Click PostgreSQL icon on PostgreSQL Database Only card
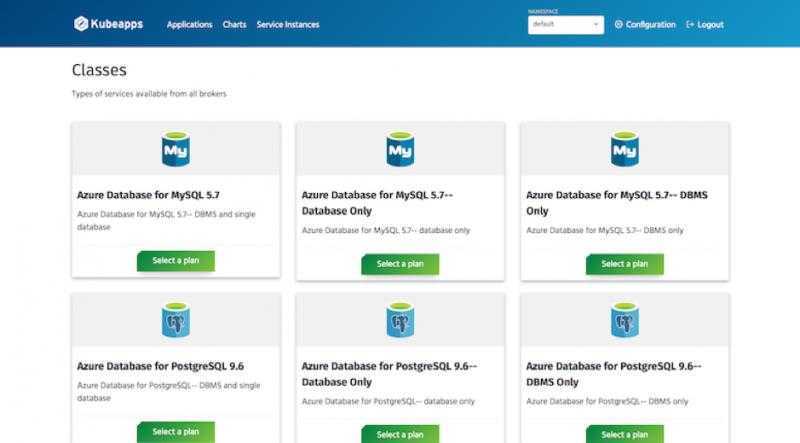The height and width of the screenshot is (443, 800). click(400, 320)
